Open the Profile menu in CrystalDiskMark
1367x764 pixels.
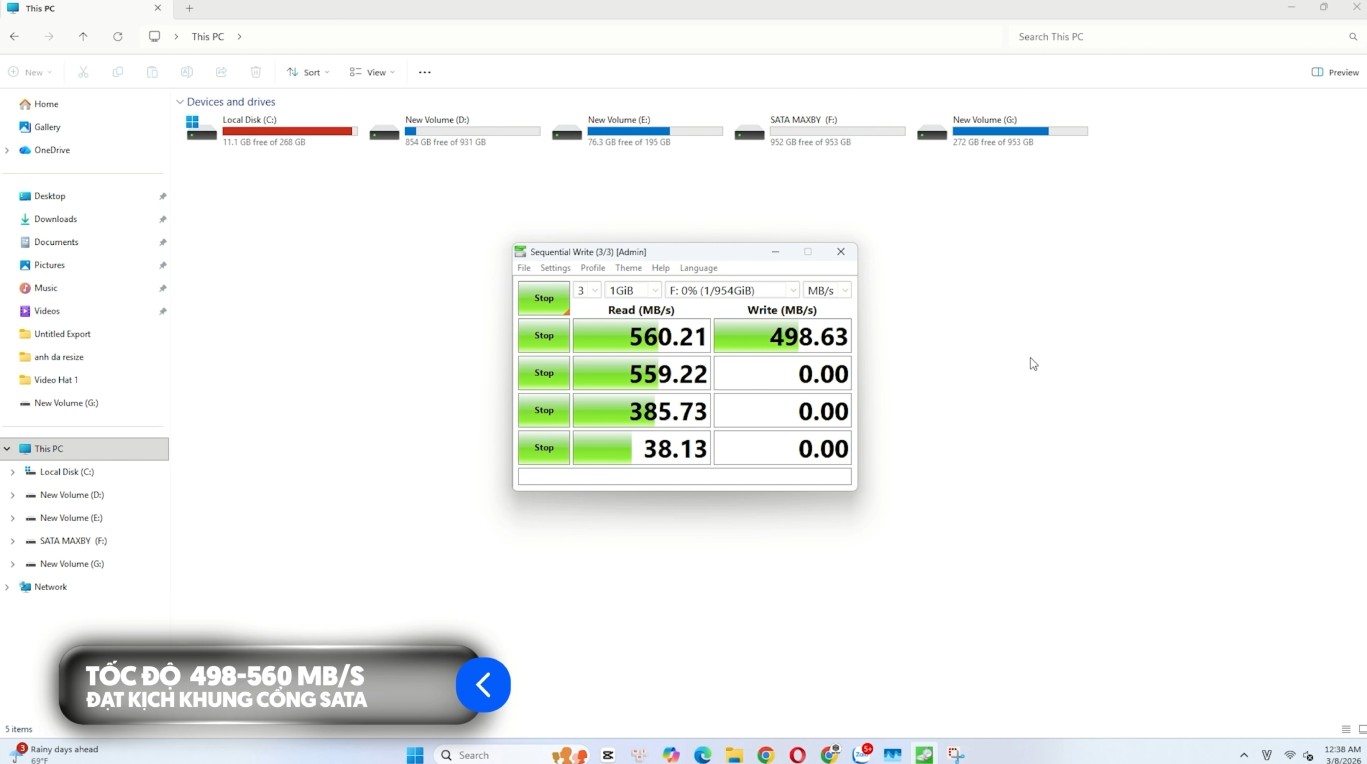pos(593,268)
